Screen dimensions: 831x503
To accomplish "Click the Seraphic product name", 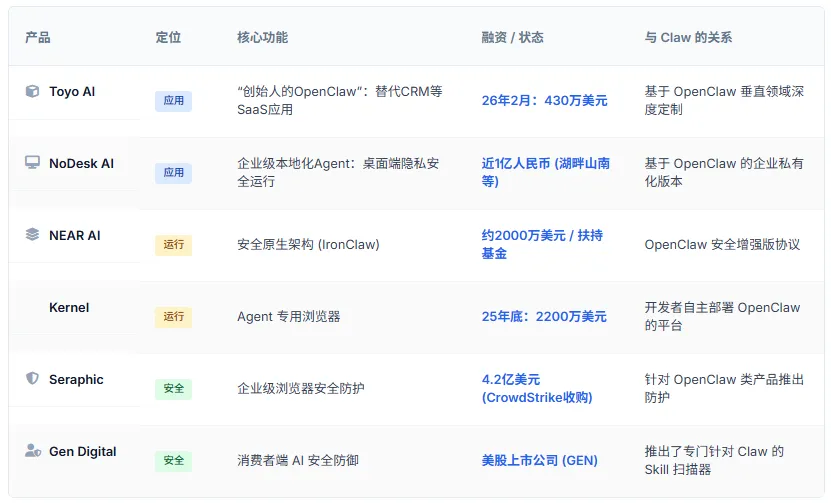I will coord(76,380).
